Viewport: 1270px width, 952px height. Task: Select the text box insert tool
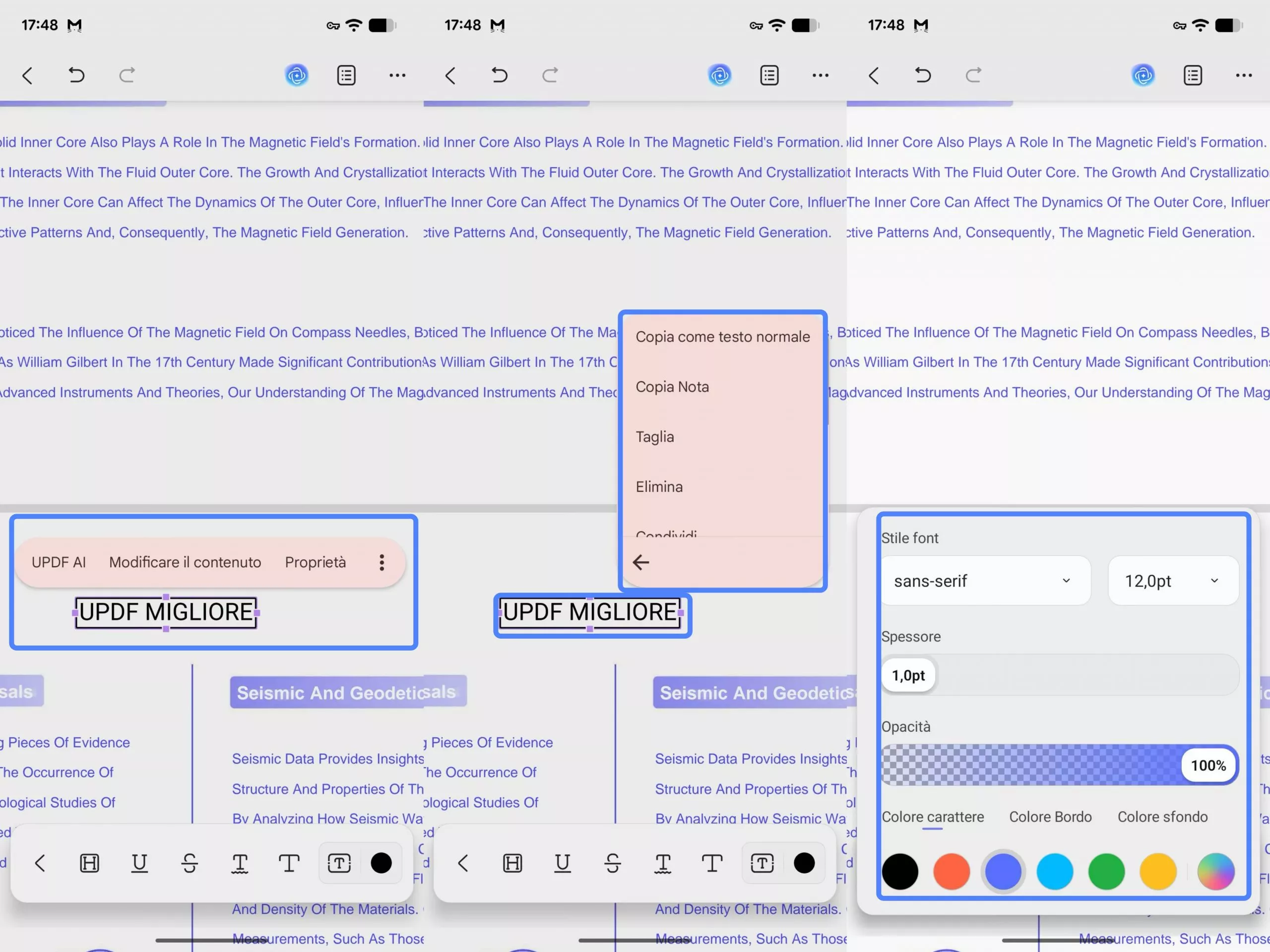pyautogui.click(x=339, y=863)
